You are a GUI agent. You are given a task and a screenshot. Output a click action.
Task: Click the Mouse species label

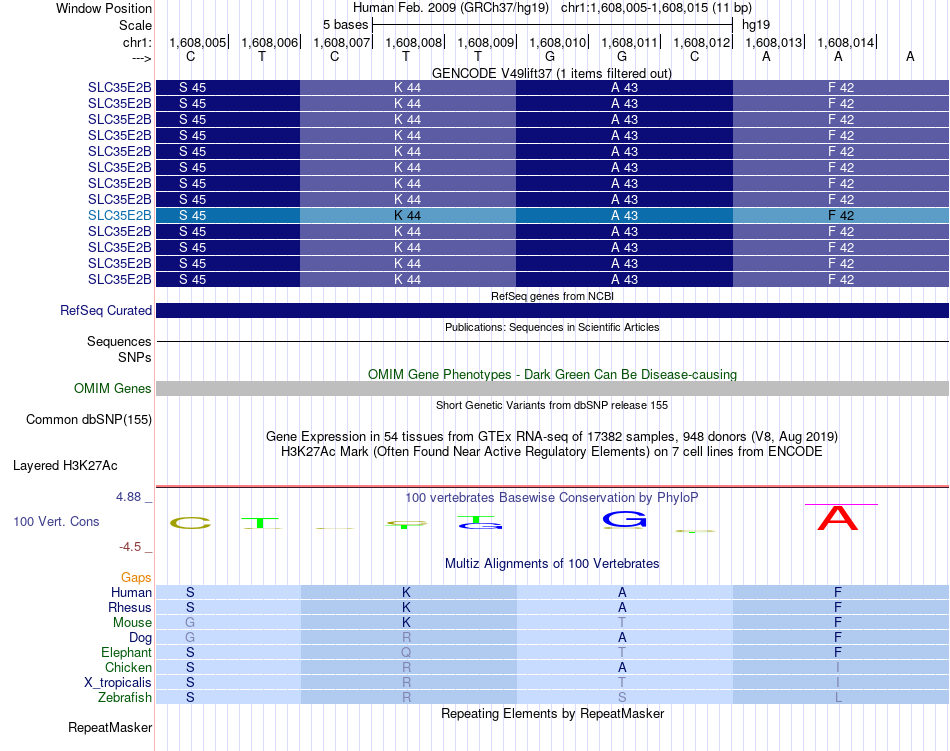(x=132, y=623)
